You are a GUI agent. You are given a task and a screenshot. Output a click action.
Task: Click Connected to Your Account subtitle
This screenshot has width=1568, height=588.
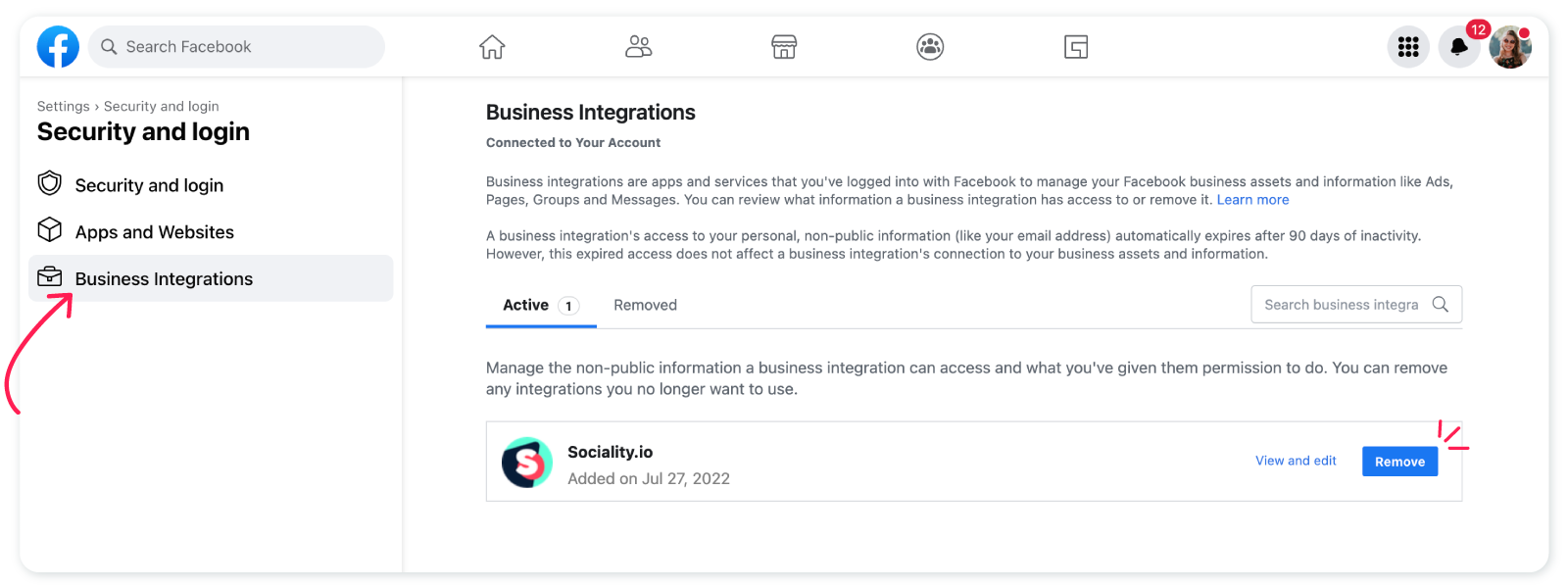point(573,143)
